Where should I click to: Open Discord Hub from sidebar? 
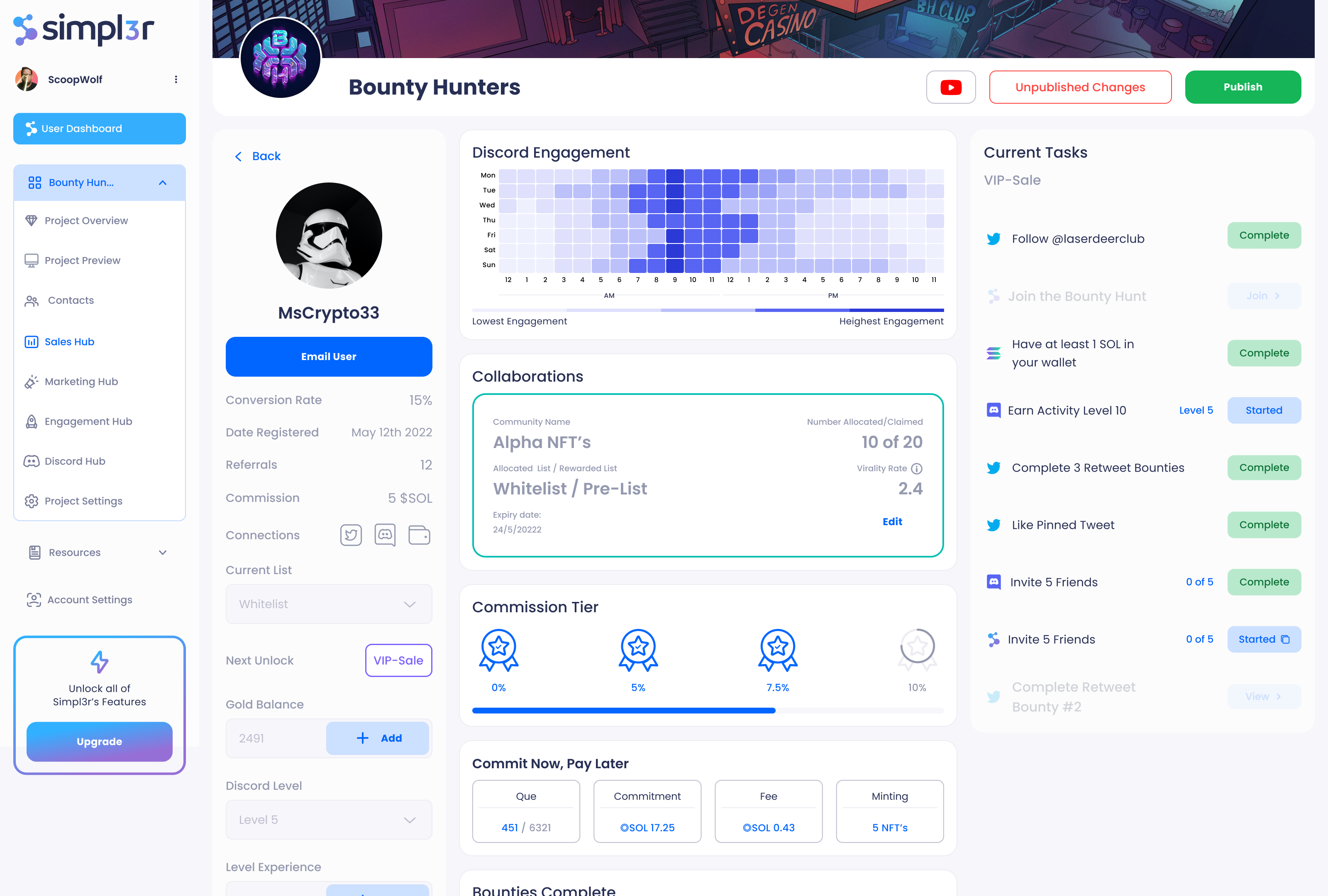coord(75,461)
